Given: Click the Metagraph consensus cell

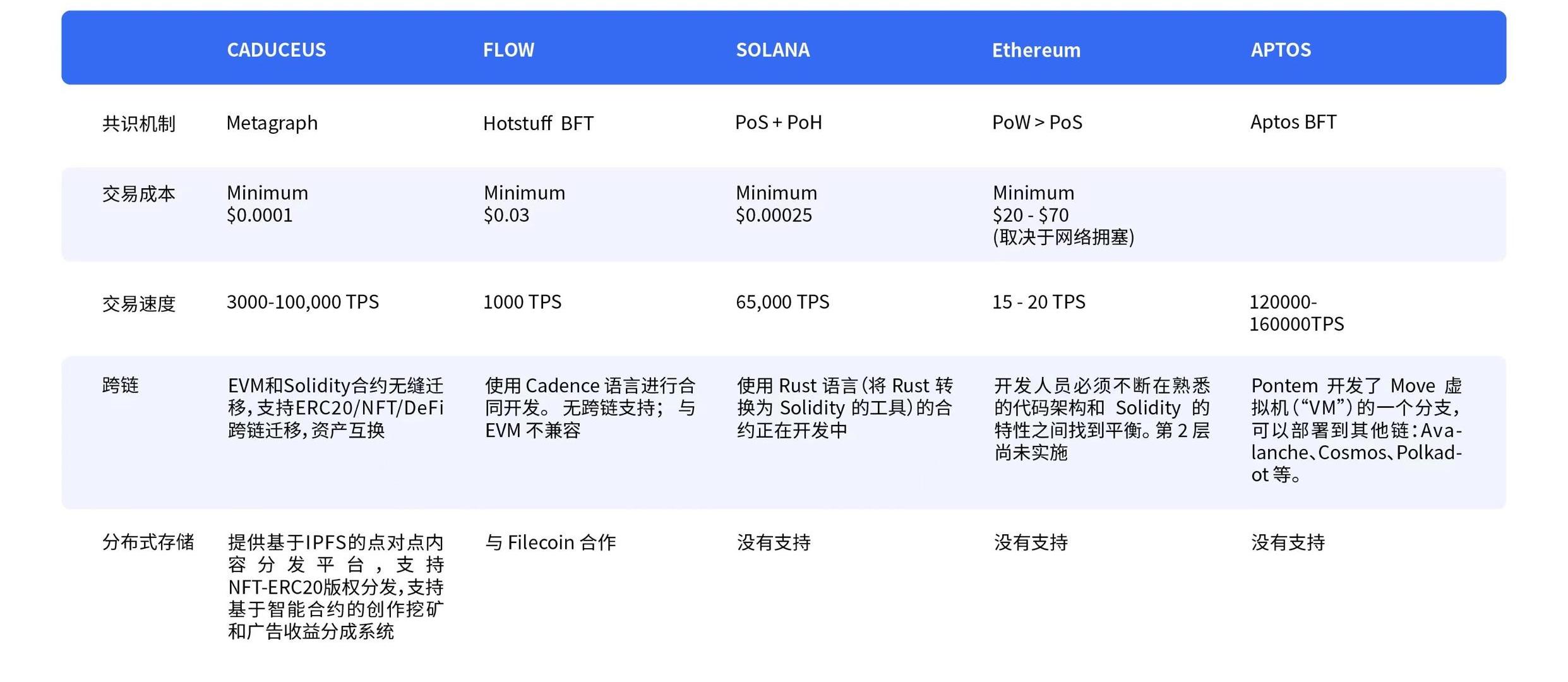Looking at the screenshot, I should pos(272,123).
